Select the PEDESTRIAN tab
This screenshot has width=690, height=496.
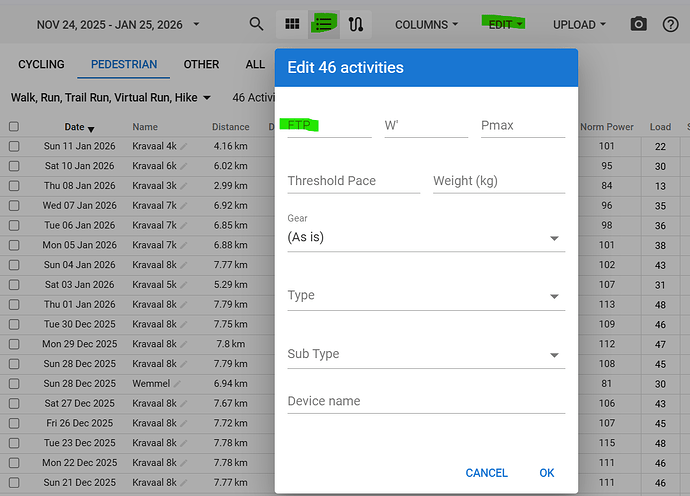click(x=124, y=64)
